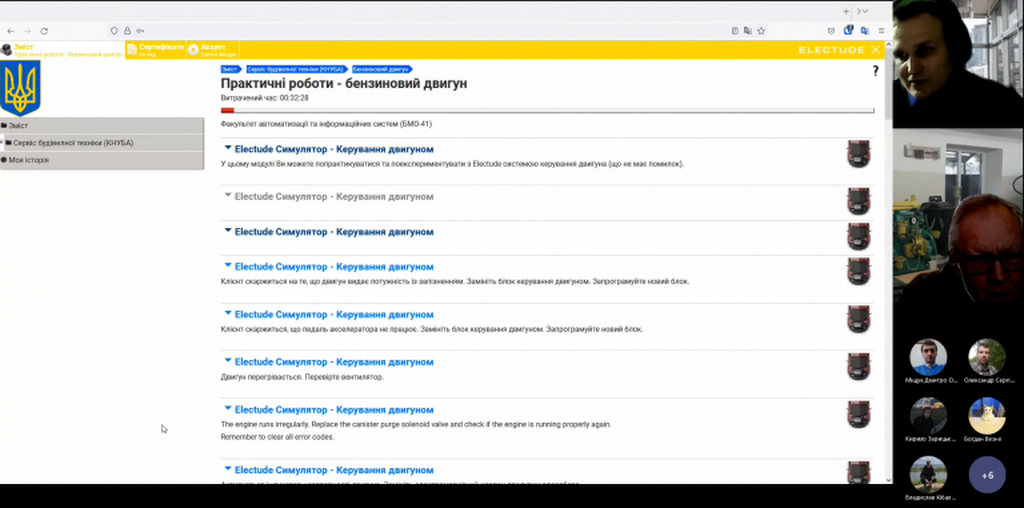Viewport: 1024px width, 508px height.
Task: Expand the grayed-out Electude Симулятор row triangle
Action: (228, 195)
